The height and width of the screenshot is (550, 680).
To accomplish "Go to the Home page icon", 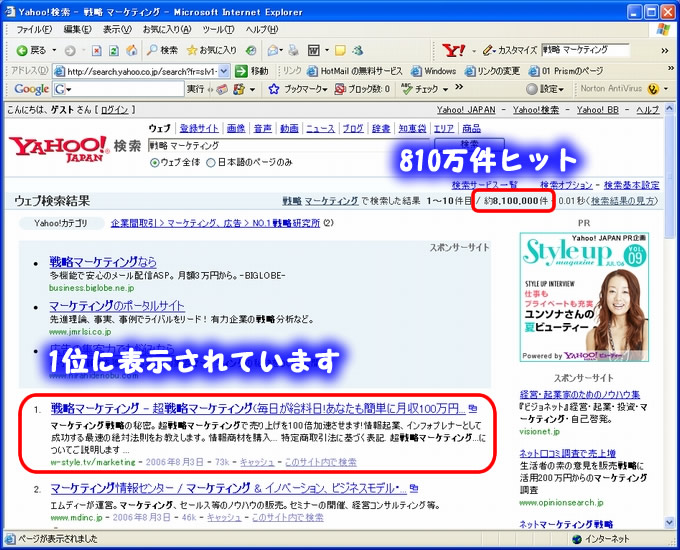I will (131, 50).
